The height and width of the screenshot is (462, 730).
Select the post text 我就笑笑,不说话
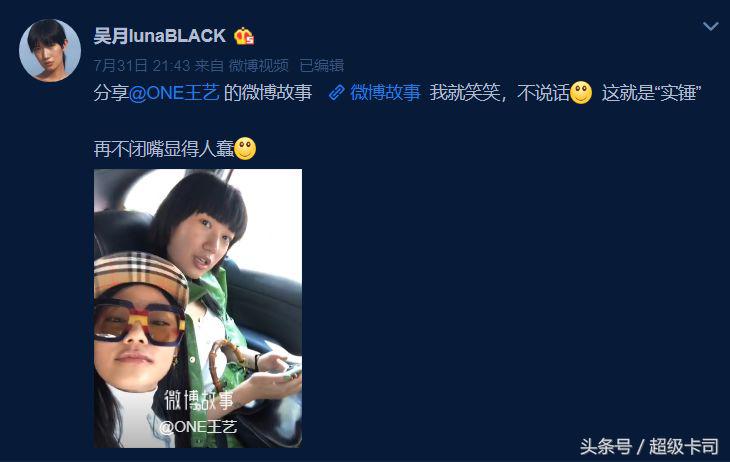click(500, 93)
